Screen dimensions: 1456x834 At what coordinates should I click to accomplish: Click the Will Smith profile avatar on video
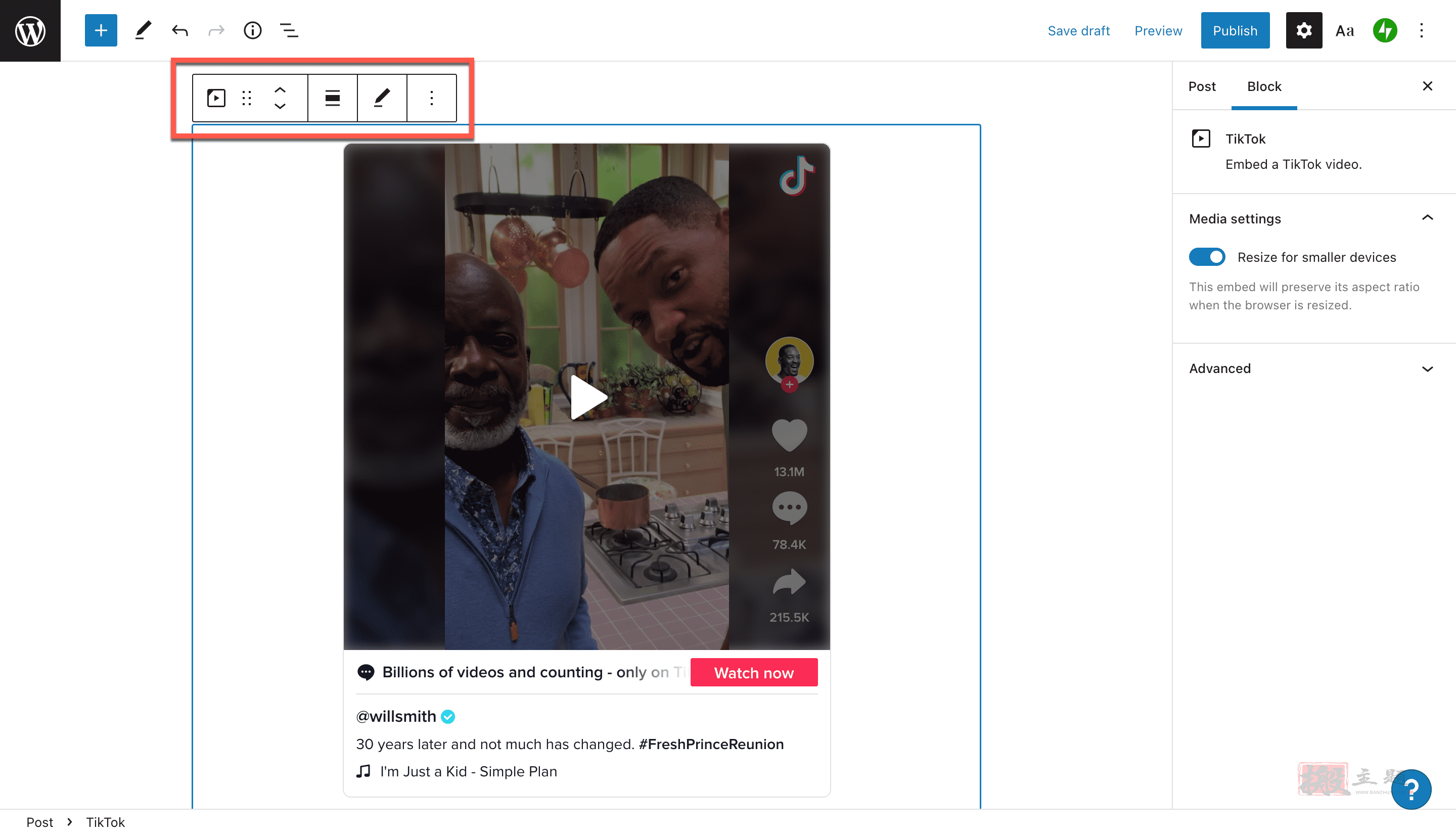789,361
